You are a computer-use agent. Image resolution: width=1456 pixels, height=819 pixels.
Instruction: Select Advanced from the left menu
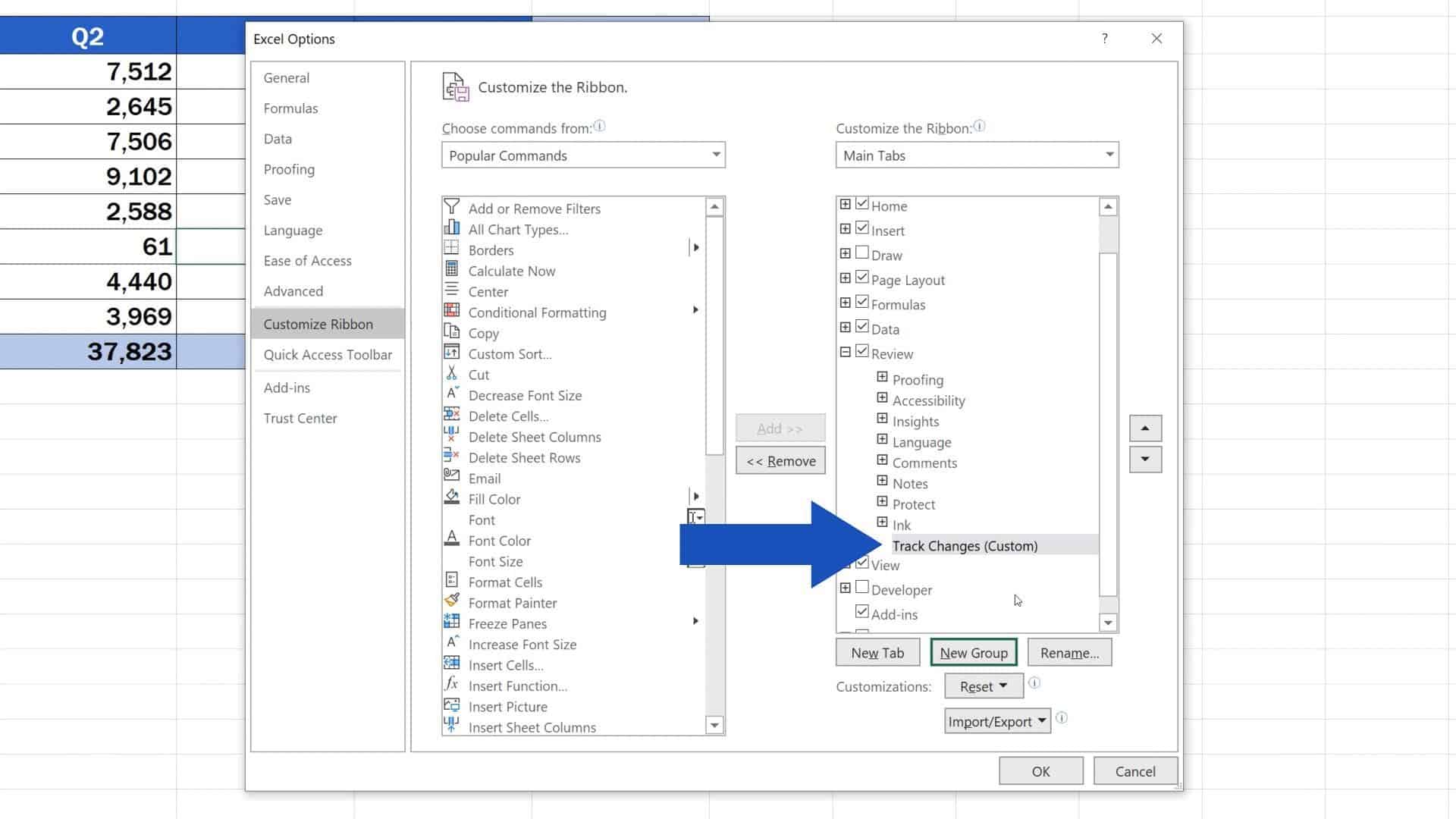point(293,291)
